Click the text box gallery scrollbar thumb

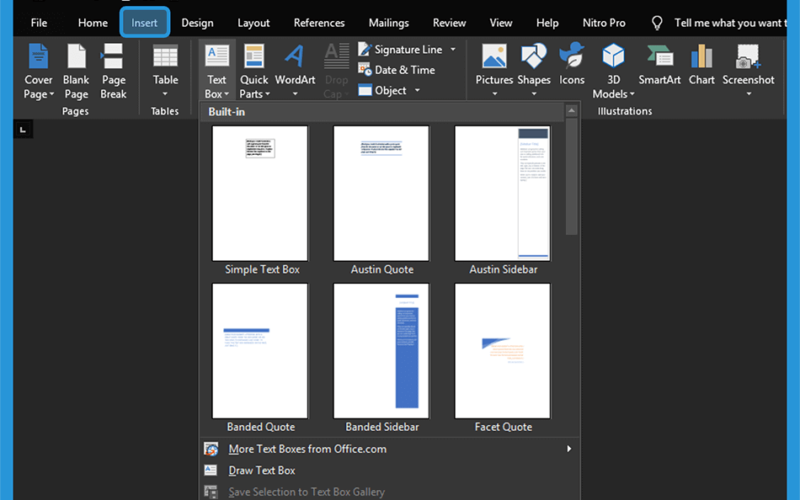tap(571, 177)
